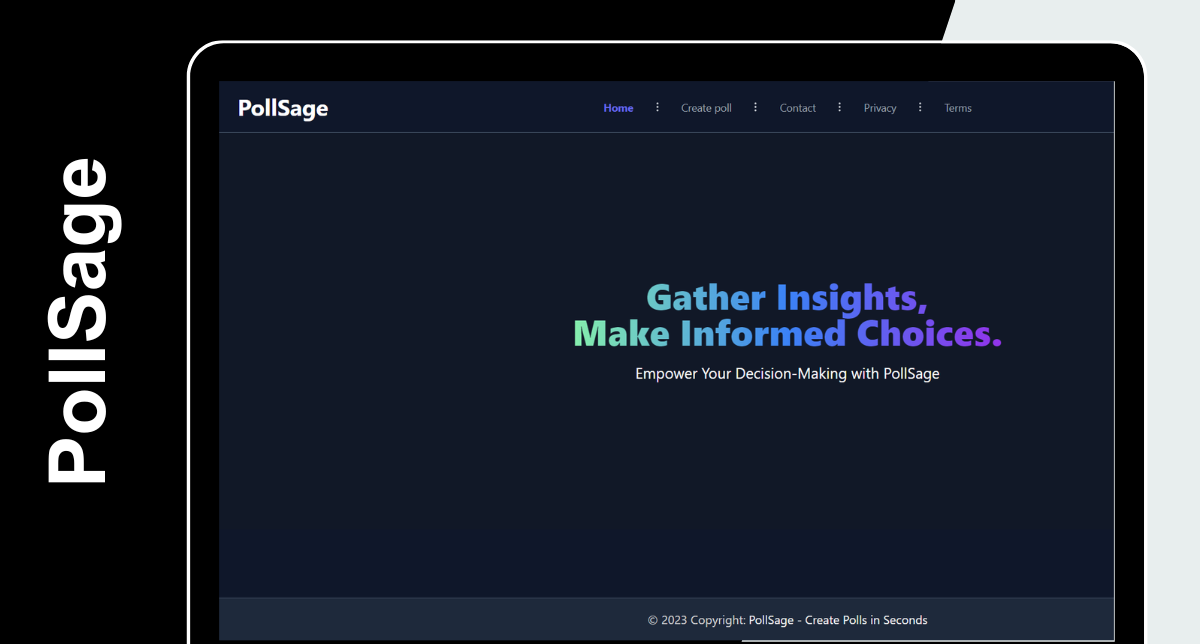Open the Terms page
The height and width of the screenshot is (644, 1200).
coord(957,108)
